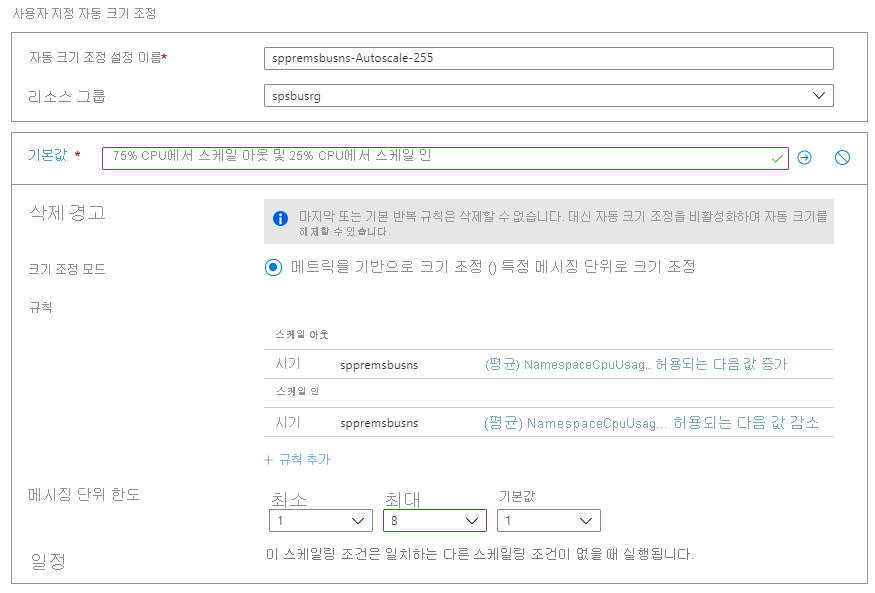Click the circle-slash disable icon at far right

click(x=842, y=158)
